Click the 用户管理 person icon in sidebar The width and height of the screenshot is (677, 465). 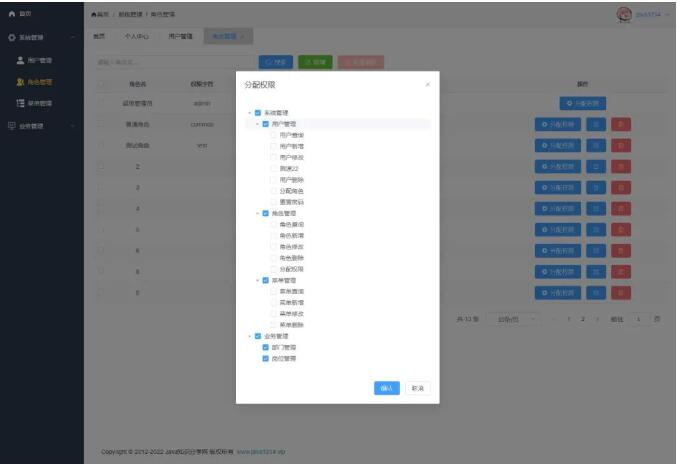pyautogui.click(x=20, y=61)
